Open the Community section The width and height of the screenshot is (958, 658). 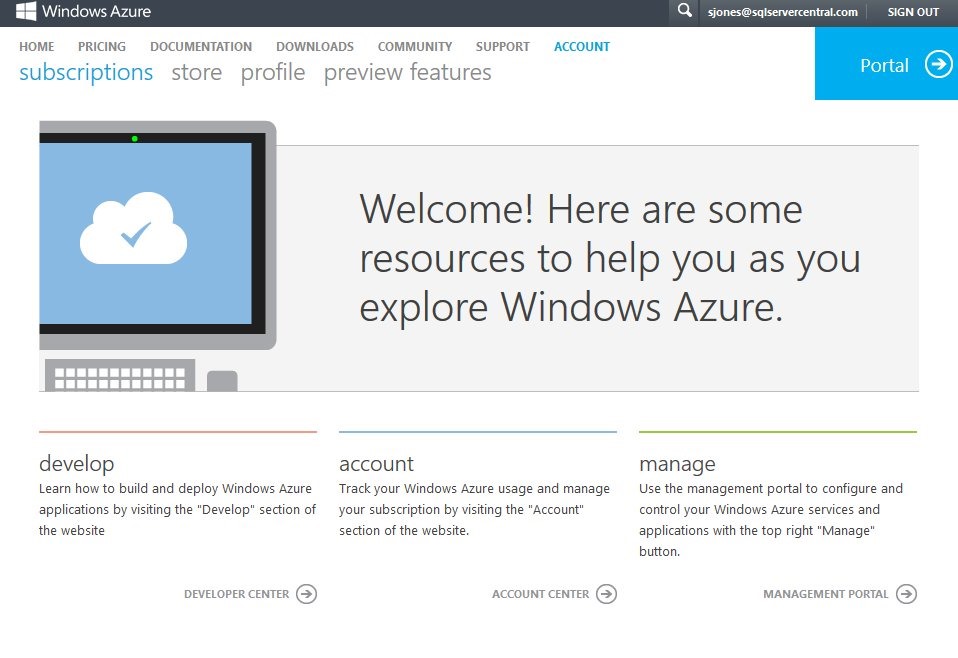[415, 47]
